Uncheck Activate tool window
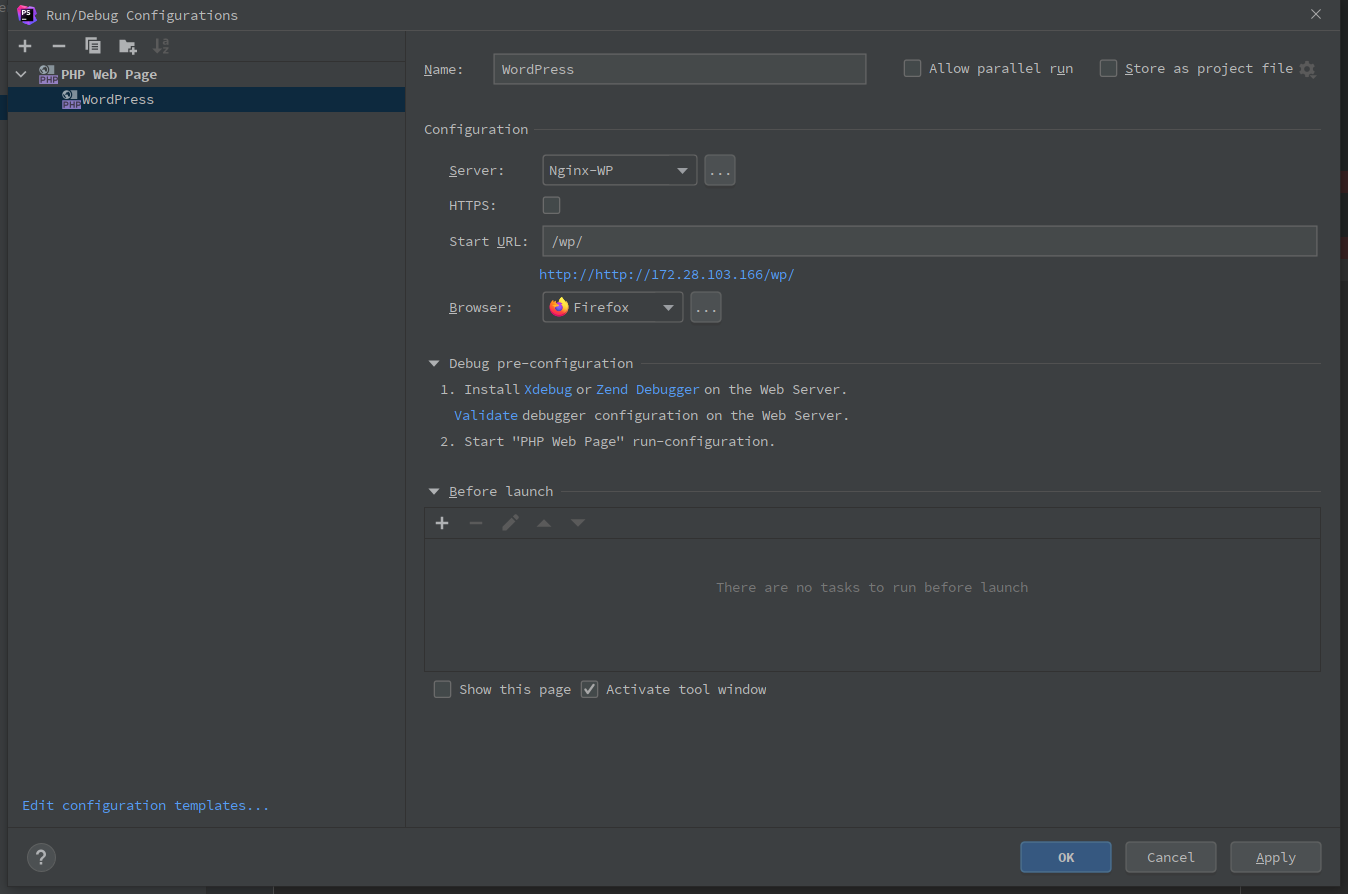 coord(590,689)
